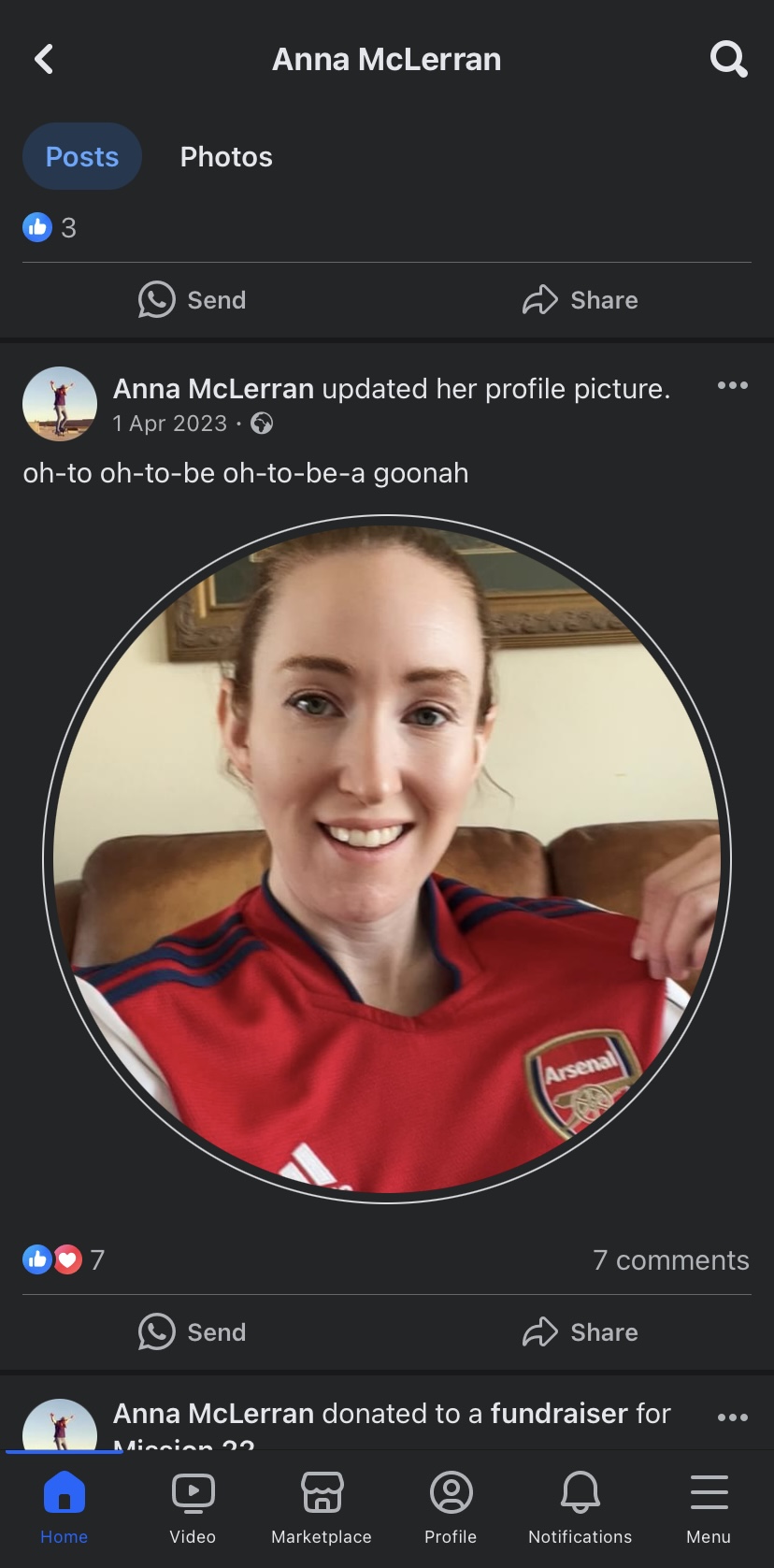
Task: Click the Send button on the top post
Action: click(x=193, y=300)
